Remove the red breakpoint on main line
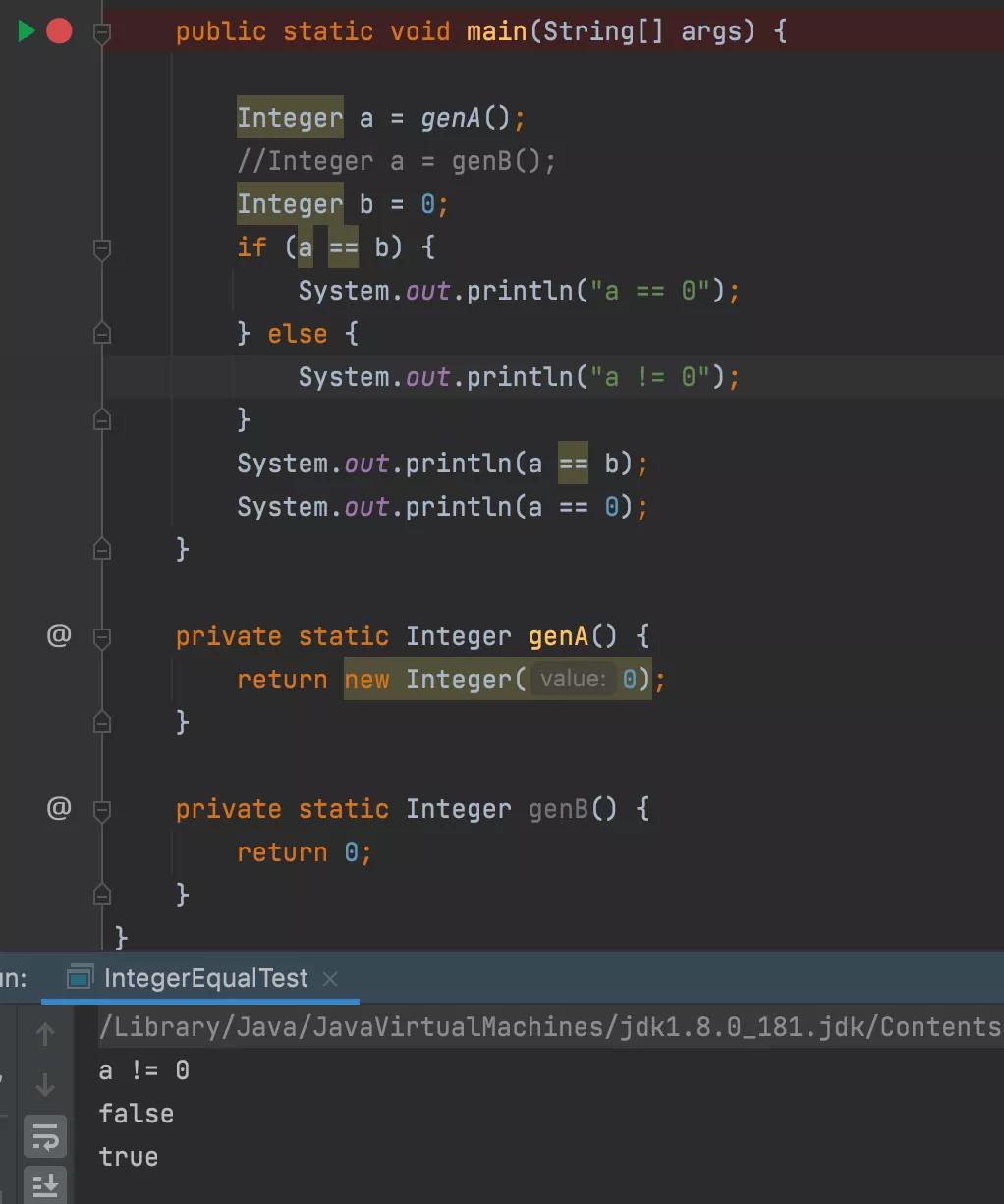 [x=59, y=31]
